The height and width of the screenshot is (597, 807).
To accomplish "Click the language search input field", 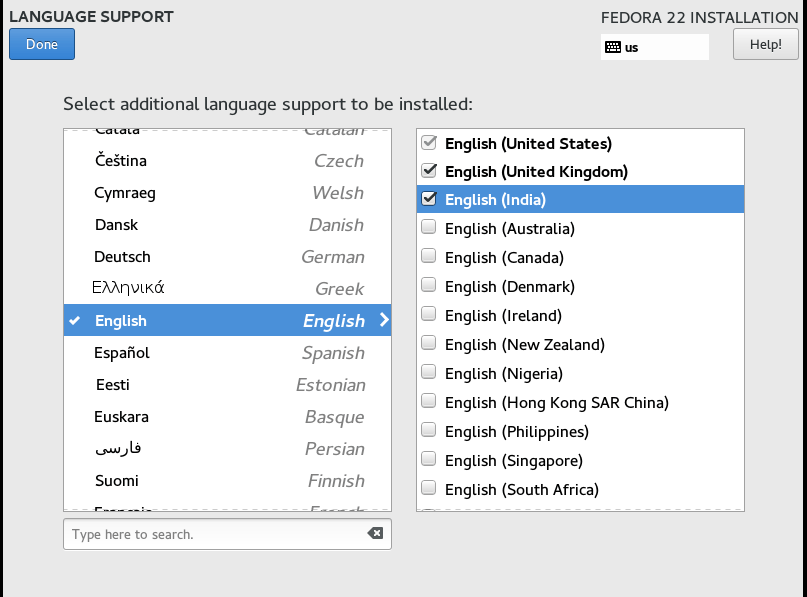I will coord(227,534).
